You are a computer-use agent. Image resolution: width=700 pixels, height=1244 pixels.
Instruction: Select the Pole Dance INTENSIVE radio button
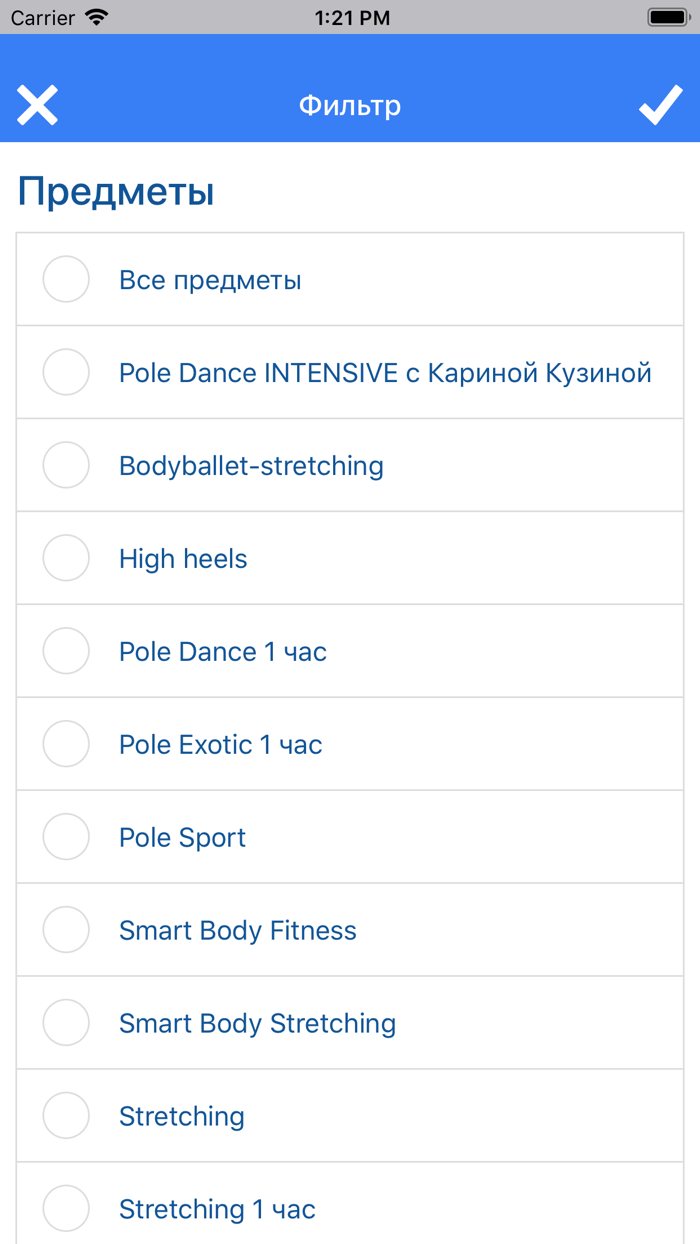66,372
